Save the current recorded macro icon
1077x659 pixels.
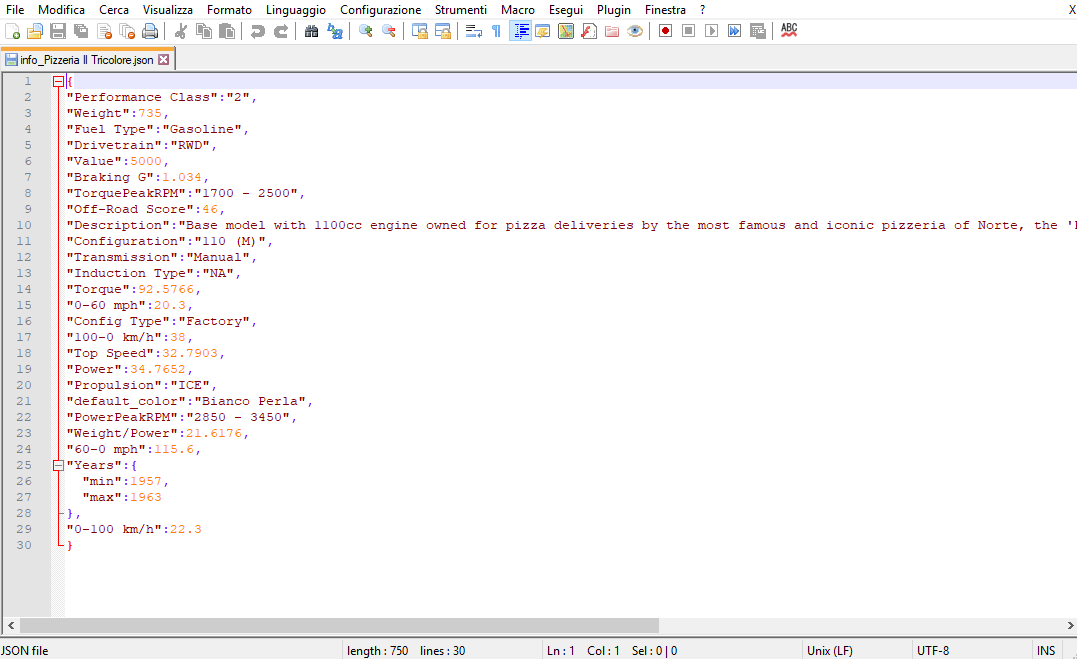(758, 31)
